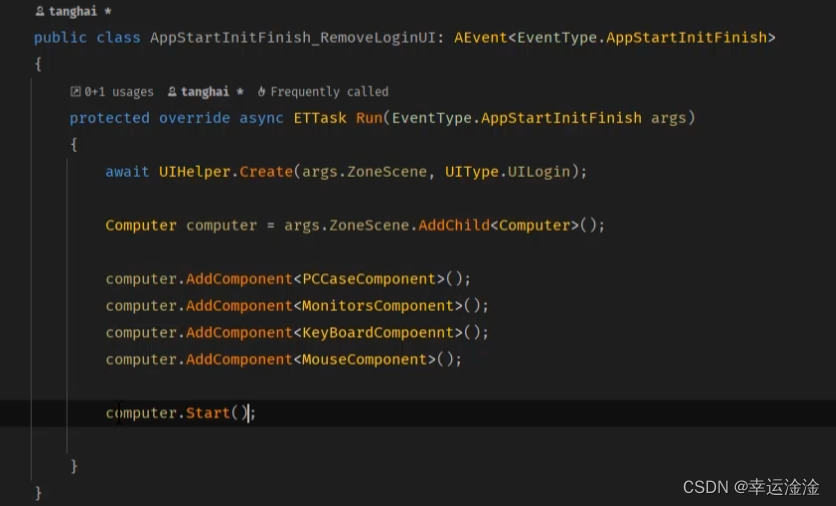Click 'MonitorsComponent' type argument

point(378,306)
